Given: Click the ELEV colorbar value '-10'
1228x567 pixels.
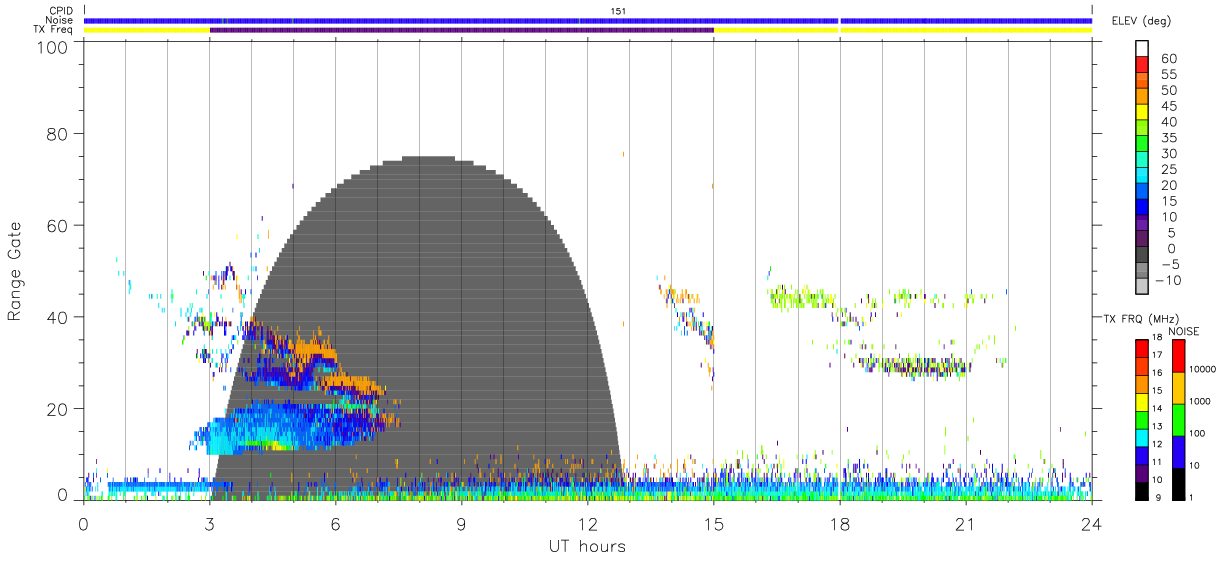Looking at the screenshot, I should pos(1170,280).
